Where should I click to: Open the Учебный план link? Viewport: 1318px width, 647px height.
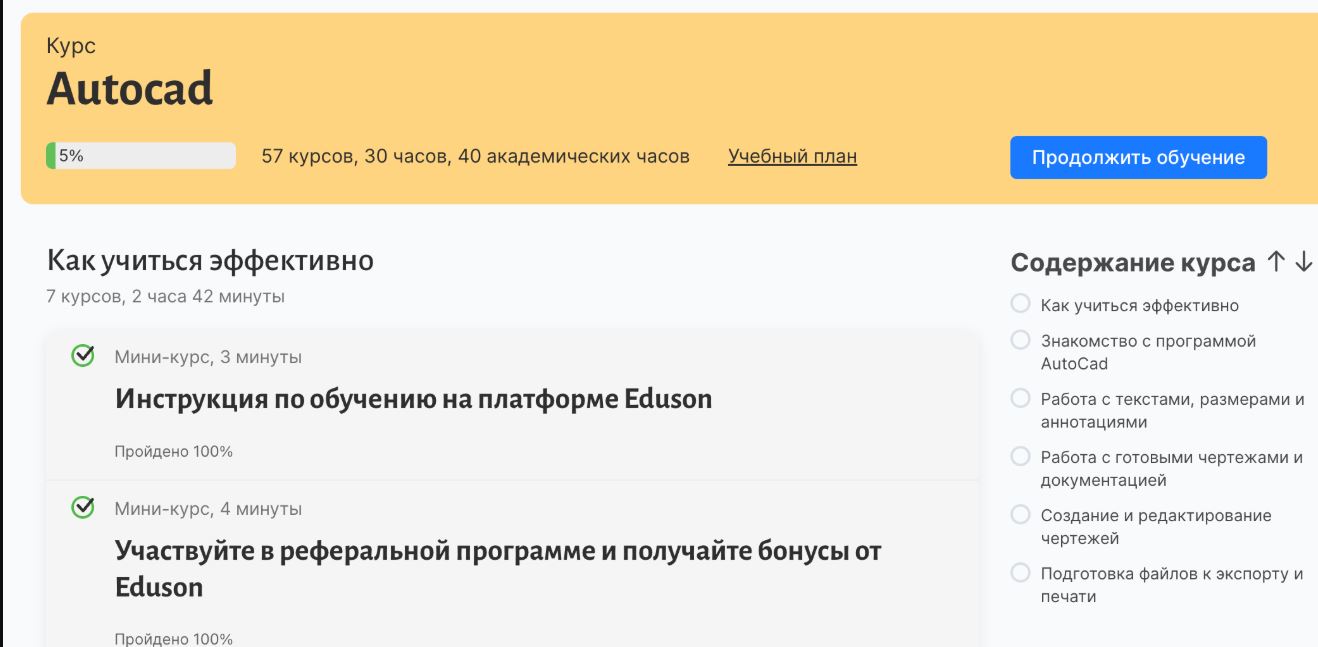[792, 156]
